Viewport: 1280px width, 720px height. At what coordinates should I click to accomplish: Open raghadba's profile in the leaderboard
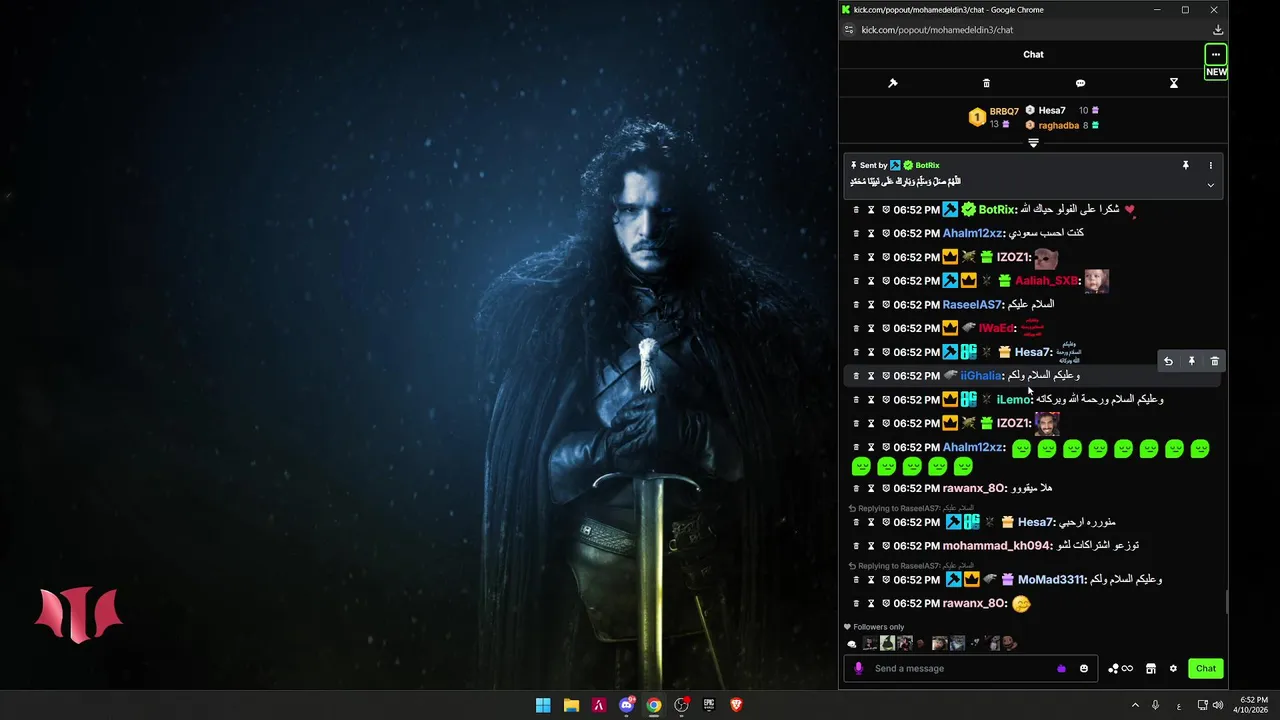[x=1058, y=125]
